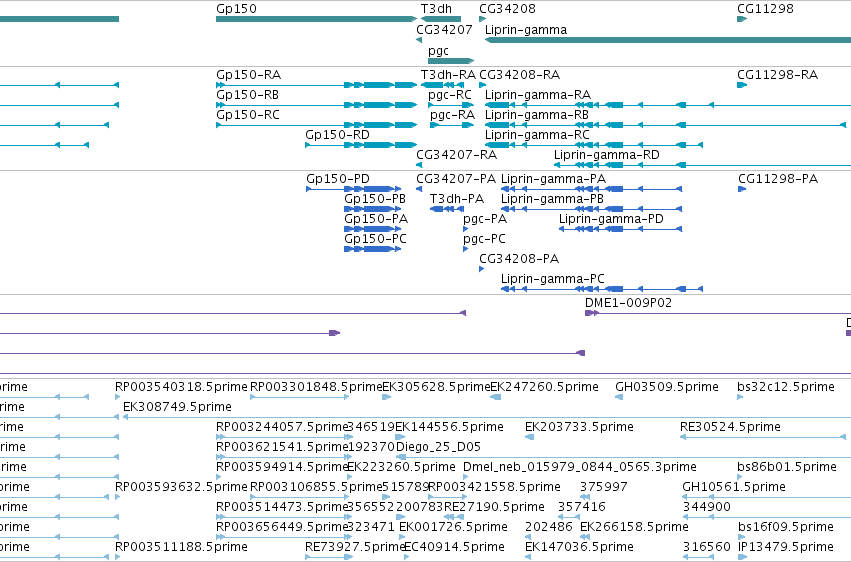Select protein Gp150-PC
The width and height of the screenshot is (851, 562).
coord(372,250)
